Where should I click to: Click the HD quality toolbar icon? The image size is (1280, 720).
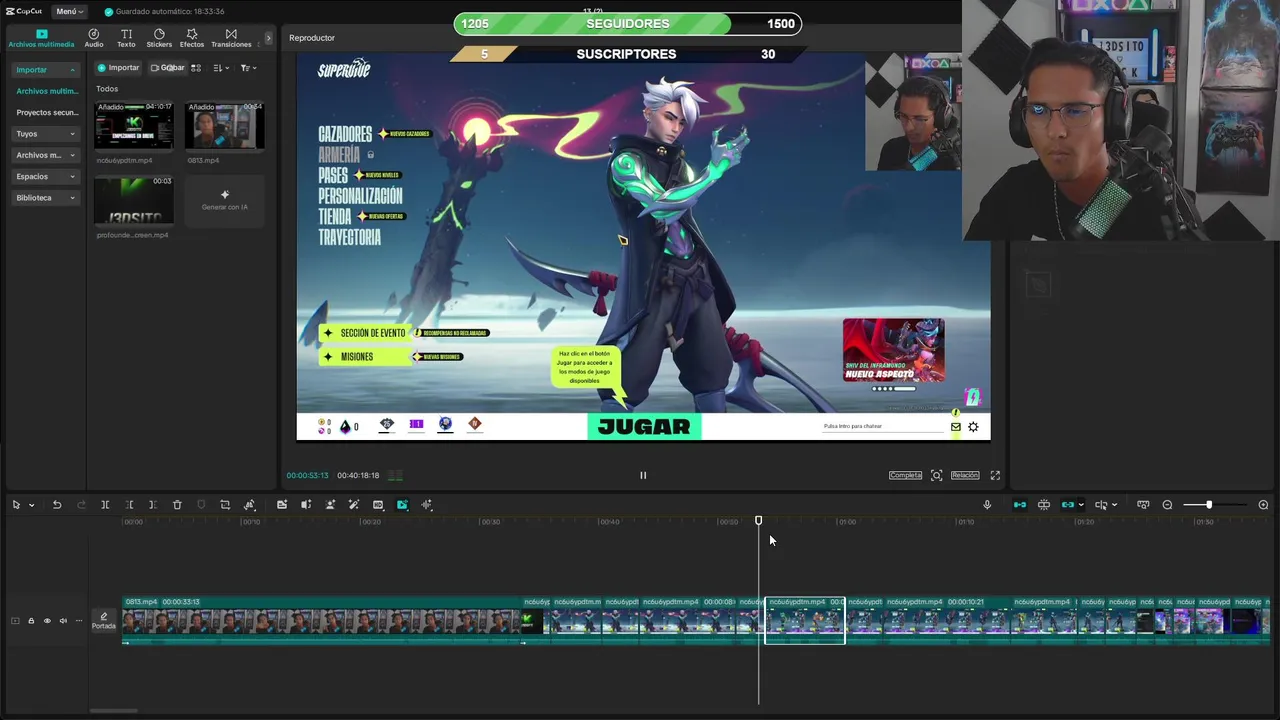pyautogui.click(x=378, y=505)
